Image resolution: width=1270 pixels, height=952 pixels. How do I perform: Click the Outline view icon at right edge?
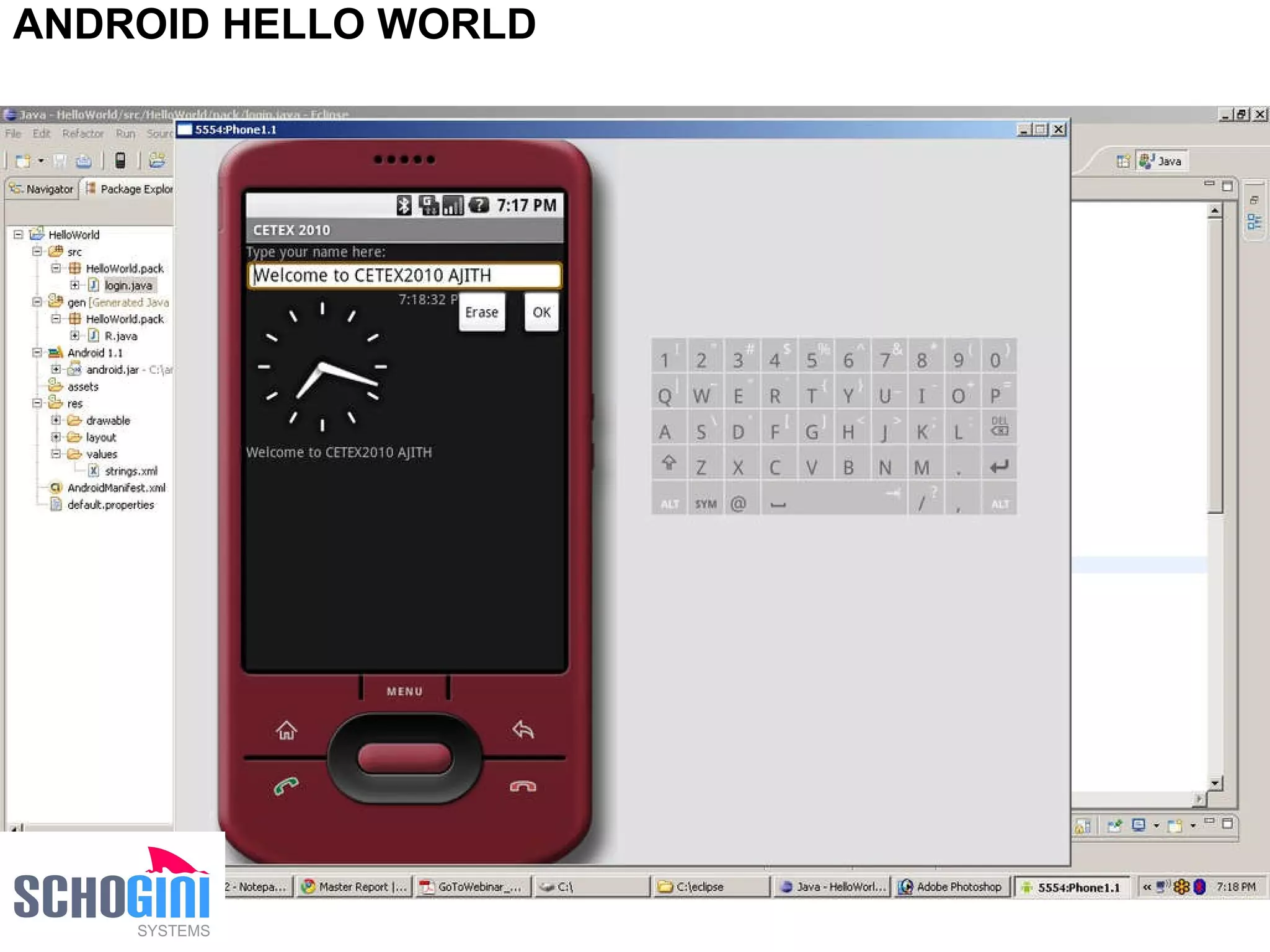click(1254, 221)
